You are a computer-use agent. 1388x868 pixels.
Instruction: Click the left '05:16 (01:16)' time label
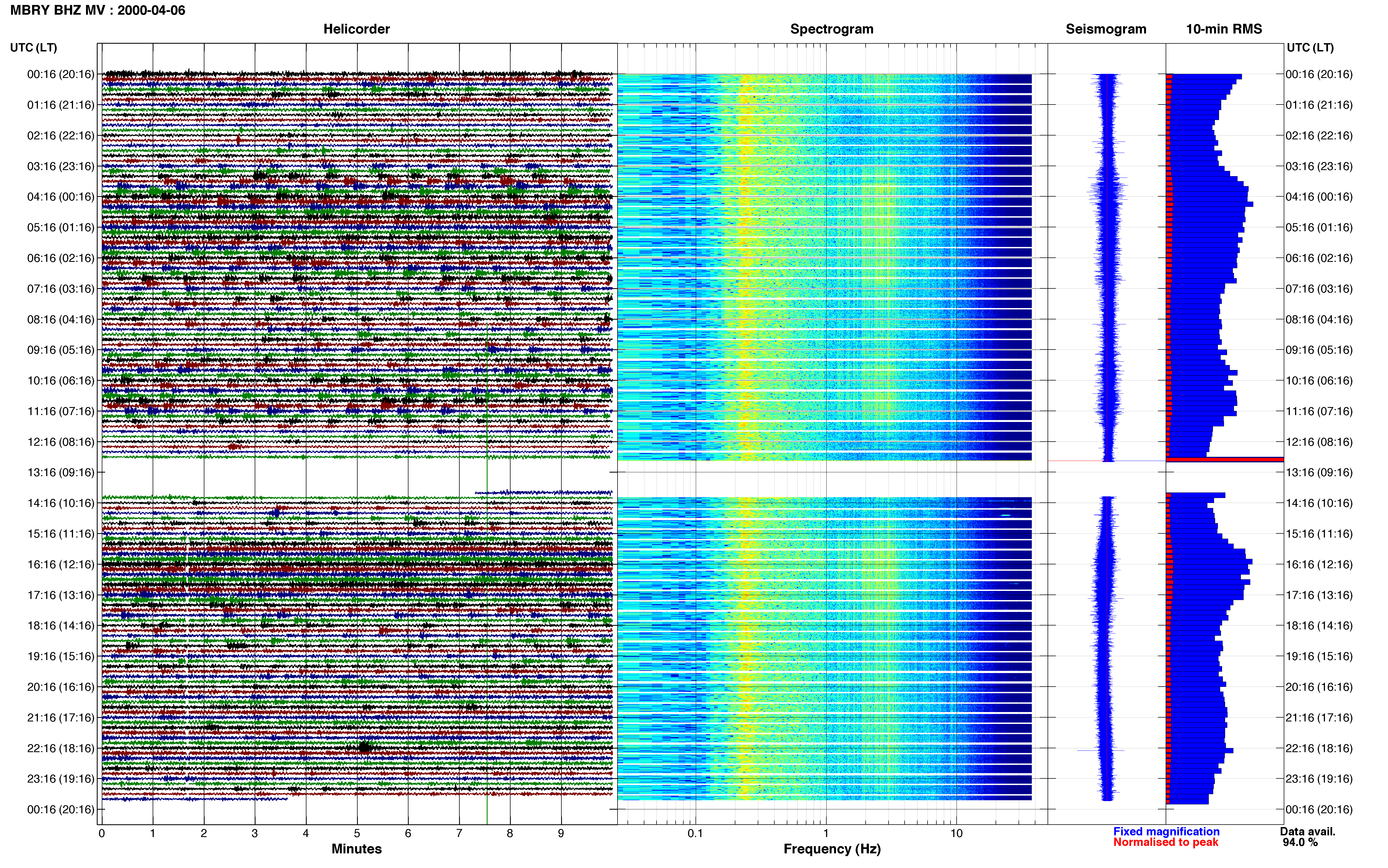[x=61, y=227]
